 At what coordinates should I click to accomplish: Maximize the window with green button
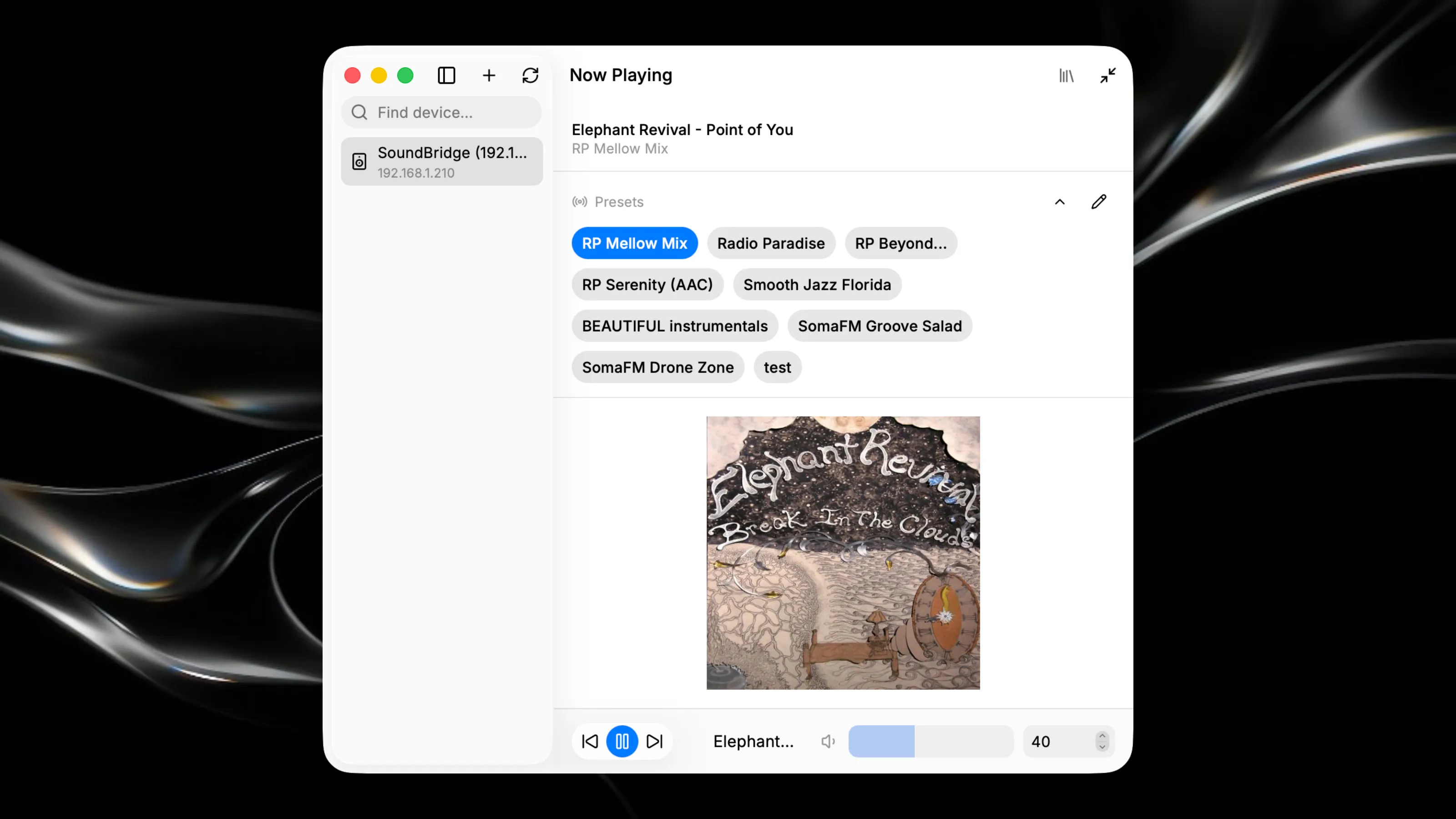tap(405, 75)
